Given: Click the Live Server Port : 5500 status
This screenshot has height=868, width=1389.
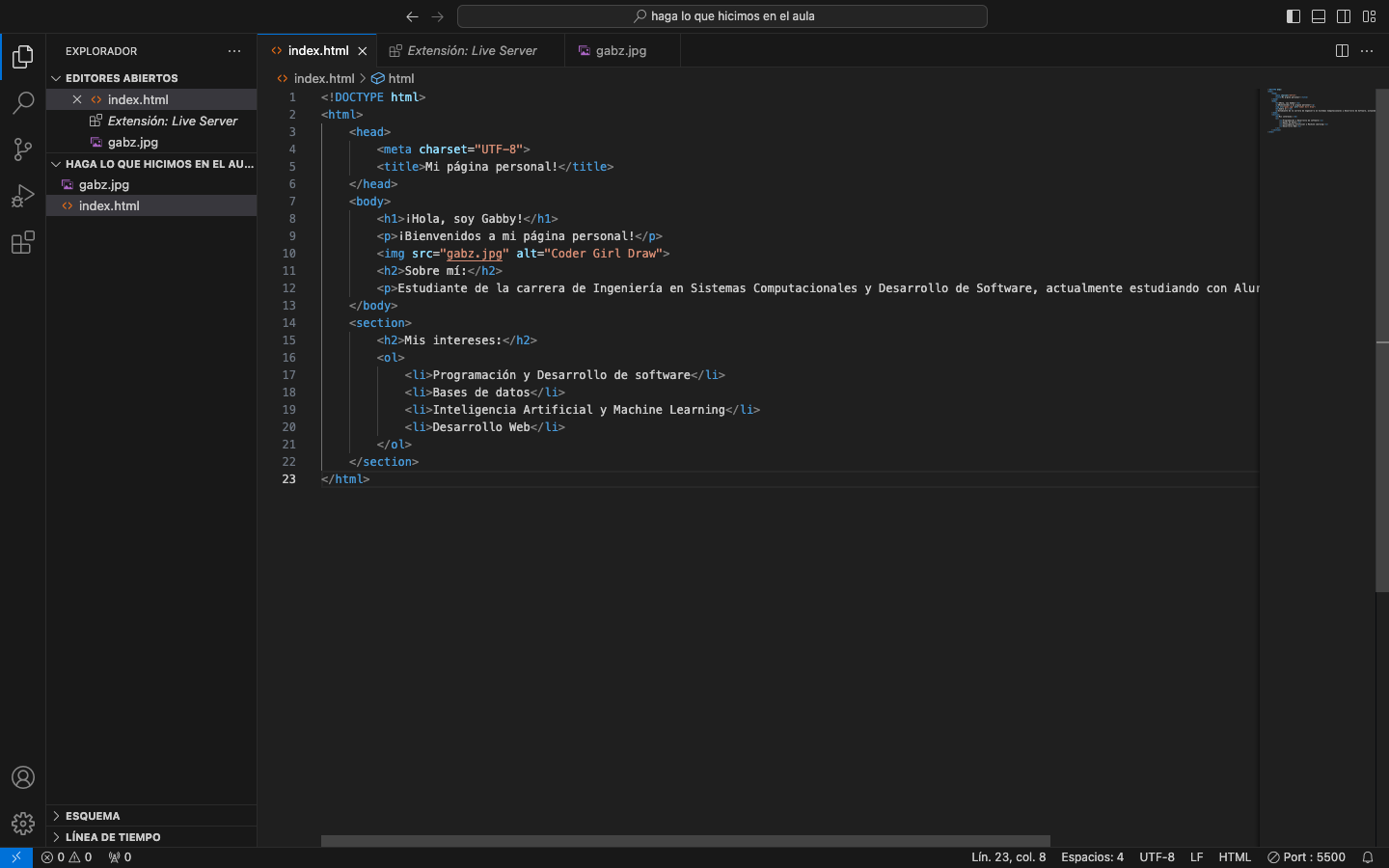Looking at the screenshot, I should click(1306, 857).
